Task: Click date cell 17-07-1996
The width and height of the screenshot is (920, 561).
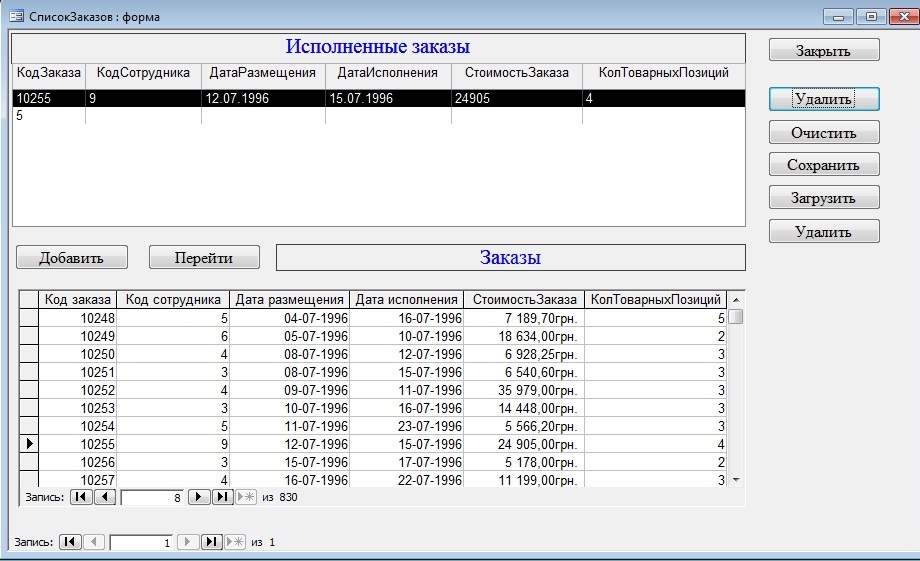Action: pyautogui.click(x=407, y=462)
